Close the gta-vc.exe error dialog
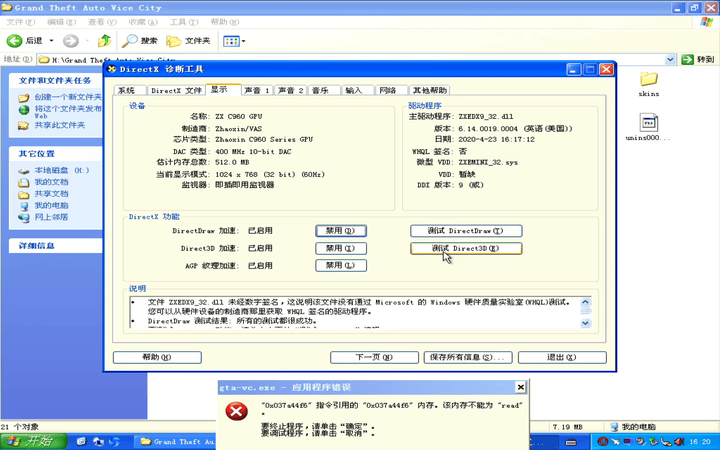Image resolution: width=720 pixels, height=450 pixels. pos(520,388)
